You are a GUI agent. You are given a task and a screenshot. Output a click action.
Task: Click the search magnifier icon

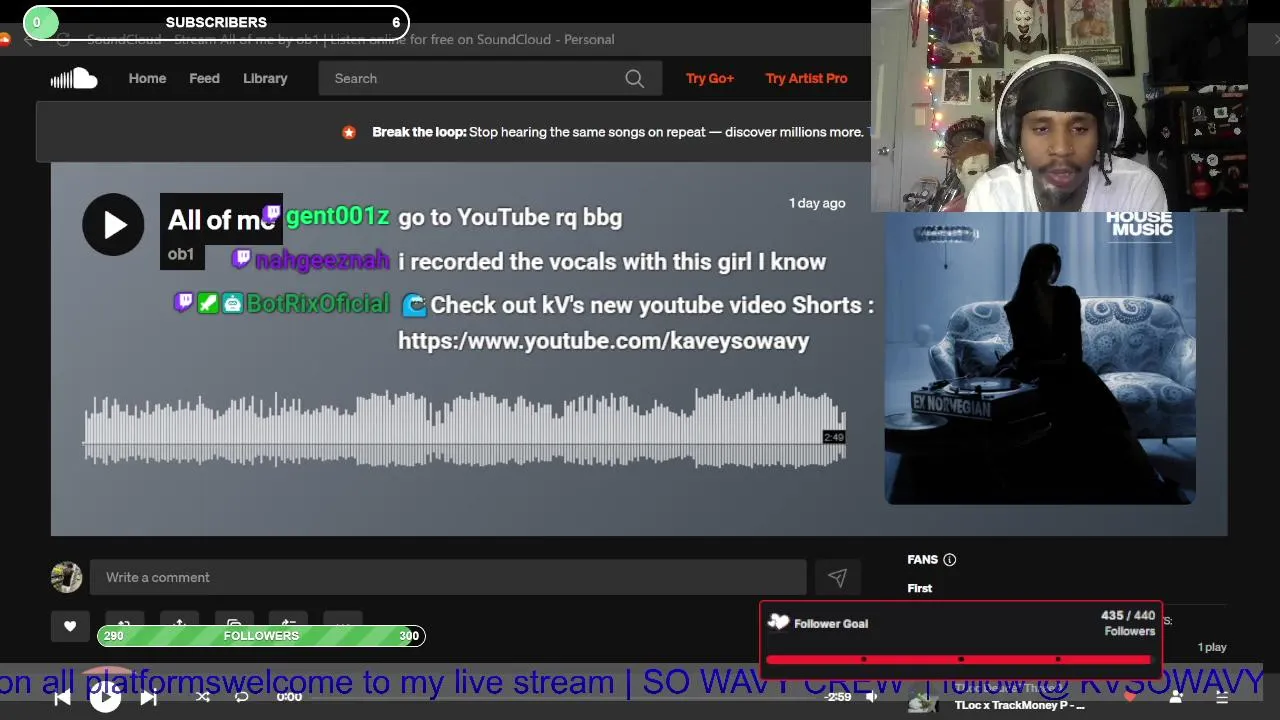click(x=635, y=78)
